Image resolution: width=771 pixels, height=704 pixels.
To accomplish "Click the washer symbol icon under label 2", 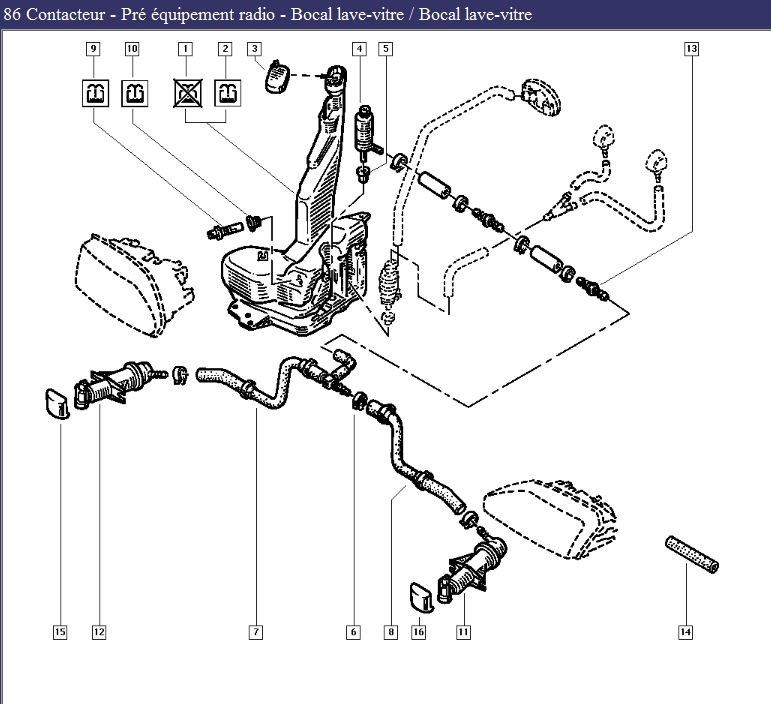I will [x=228, y=93].
